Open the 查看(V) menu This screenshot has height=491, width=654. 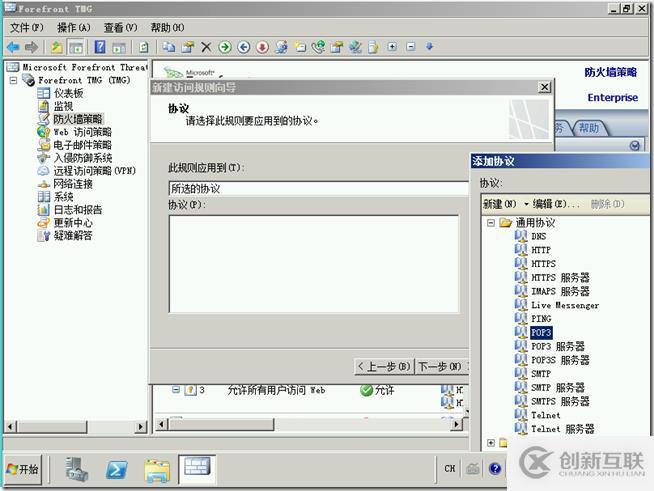pos(121,28)
